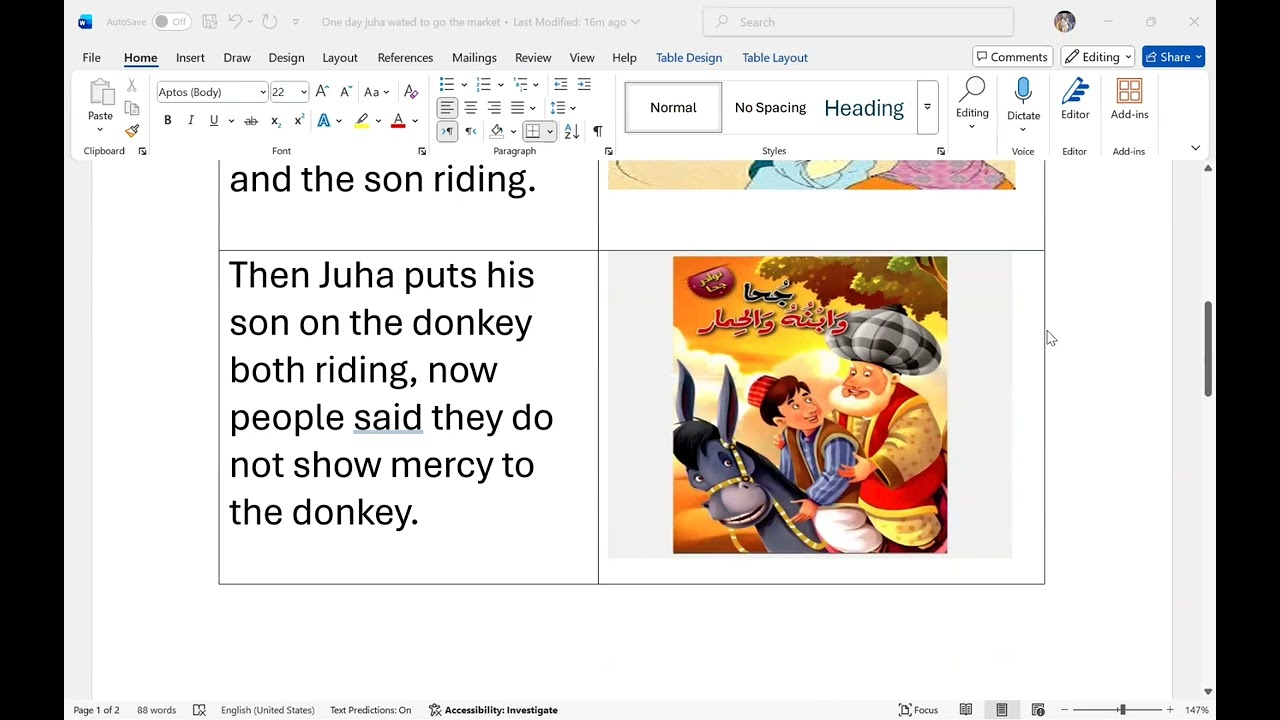Align text left
The width and height of the screenshot is (1280, 720).
point(447,107)
